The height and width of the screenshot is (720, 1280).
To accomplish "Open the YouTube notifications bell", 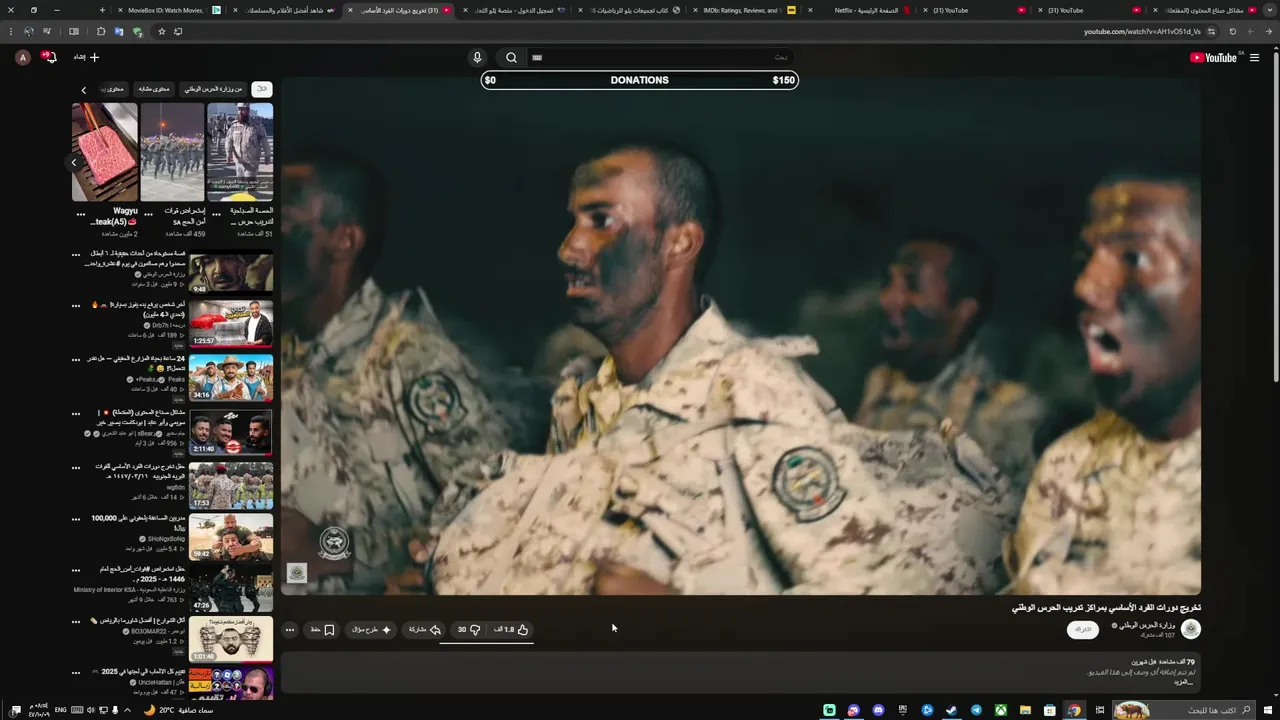I will click(49, 57).
